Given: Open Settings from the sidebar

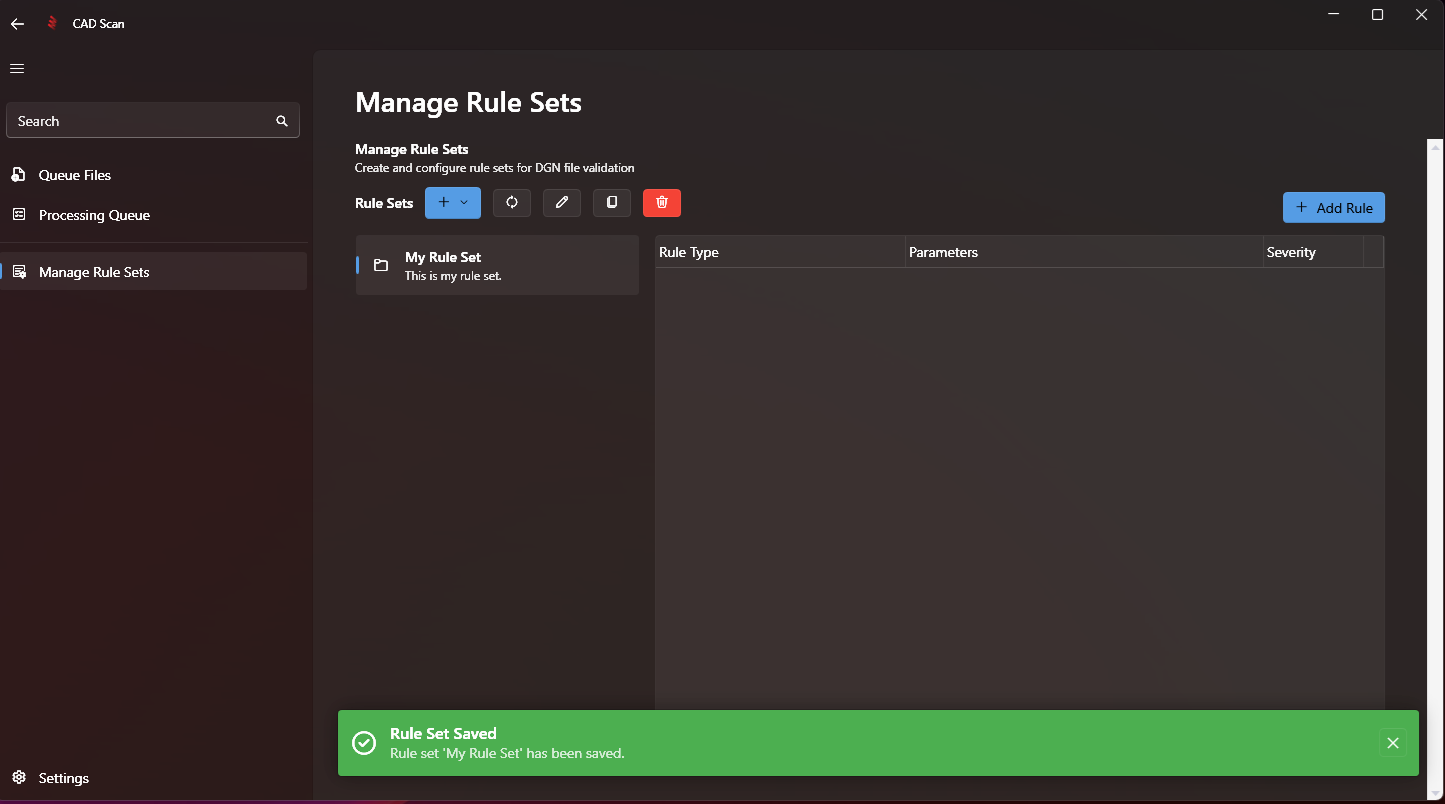Looking at the screenshot, I should pyautogui.click(x=63, y=778).
